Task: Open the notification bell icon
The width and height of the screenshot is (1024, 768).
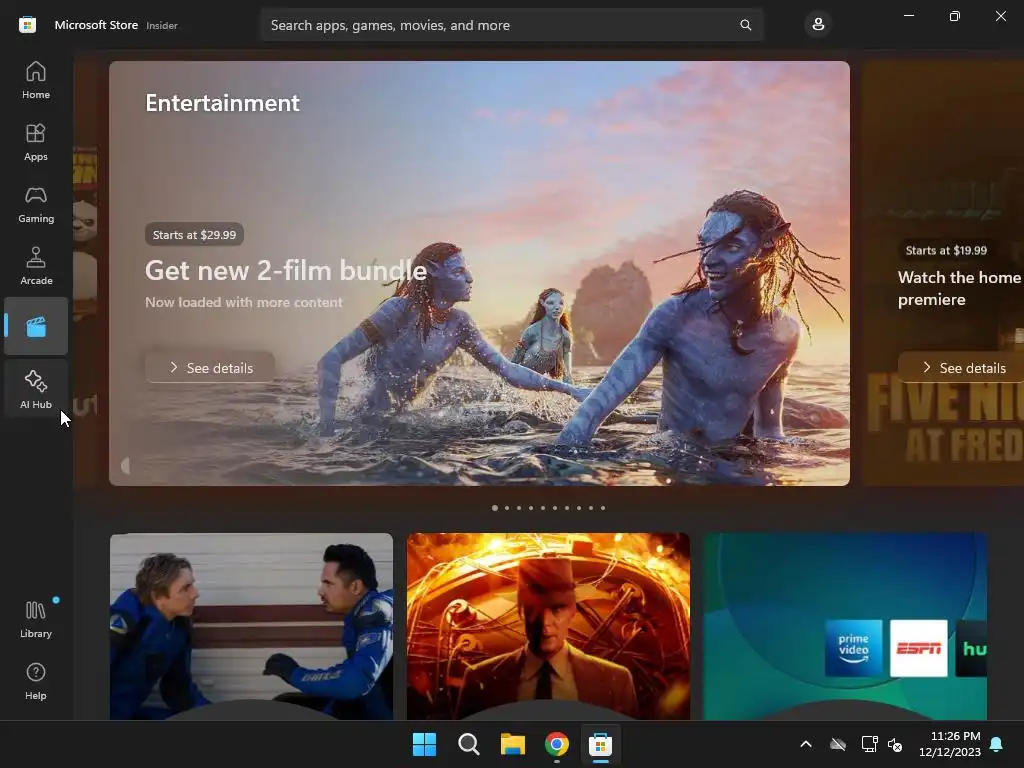Action: [x=997, y=744]
